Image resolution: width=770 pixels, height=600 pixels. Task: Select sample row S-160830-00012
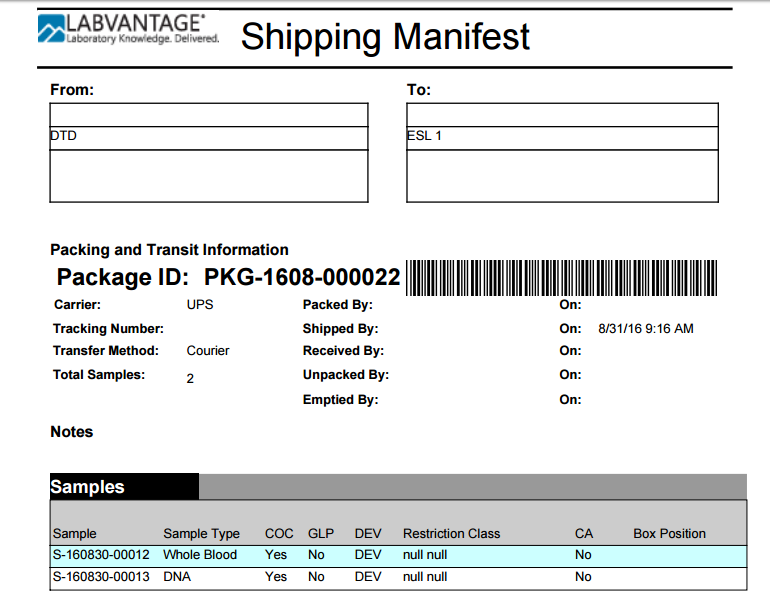pos(398,556)
